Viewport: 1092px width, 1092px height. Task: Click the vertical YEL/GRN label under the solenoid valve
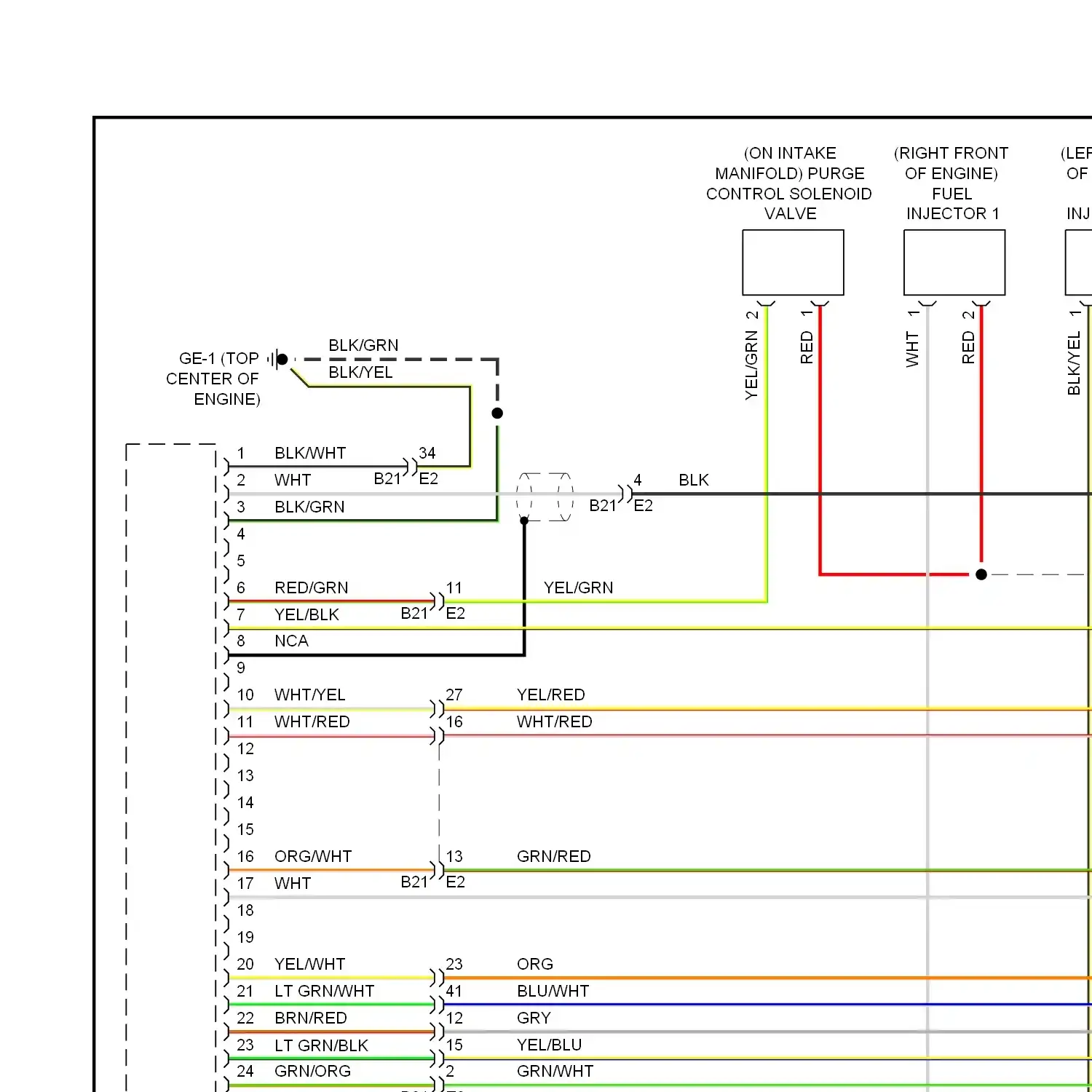751,365
